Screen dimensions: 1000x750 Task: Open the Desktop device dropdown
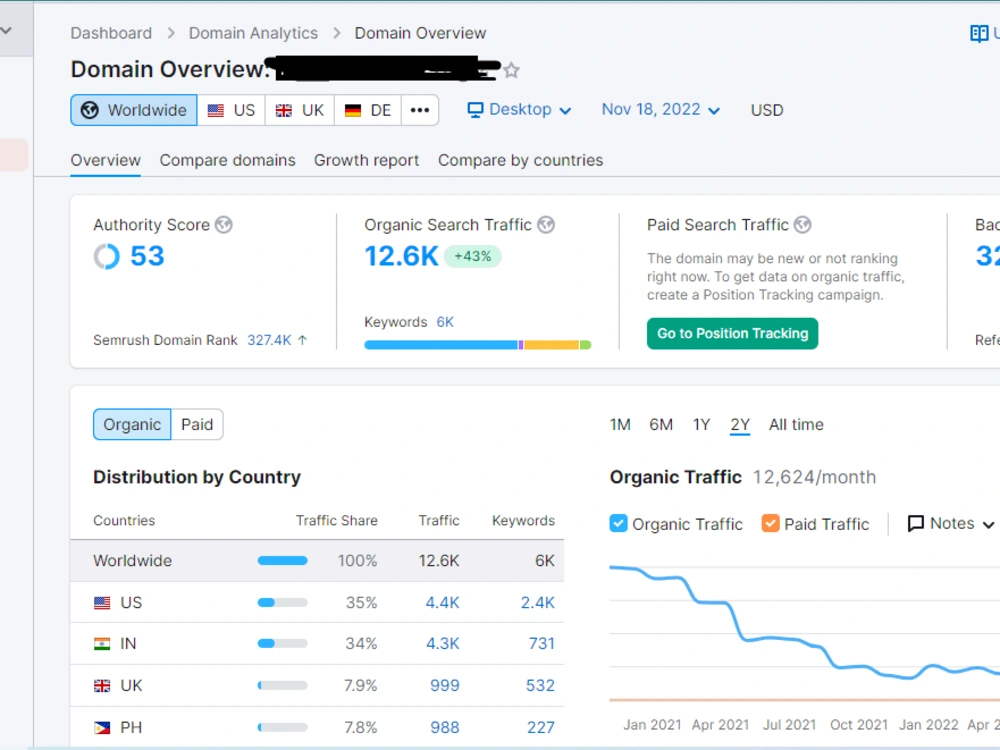point(519,110)
